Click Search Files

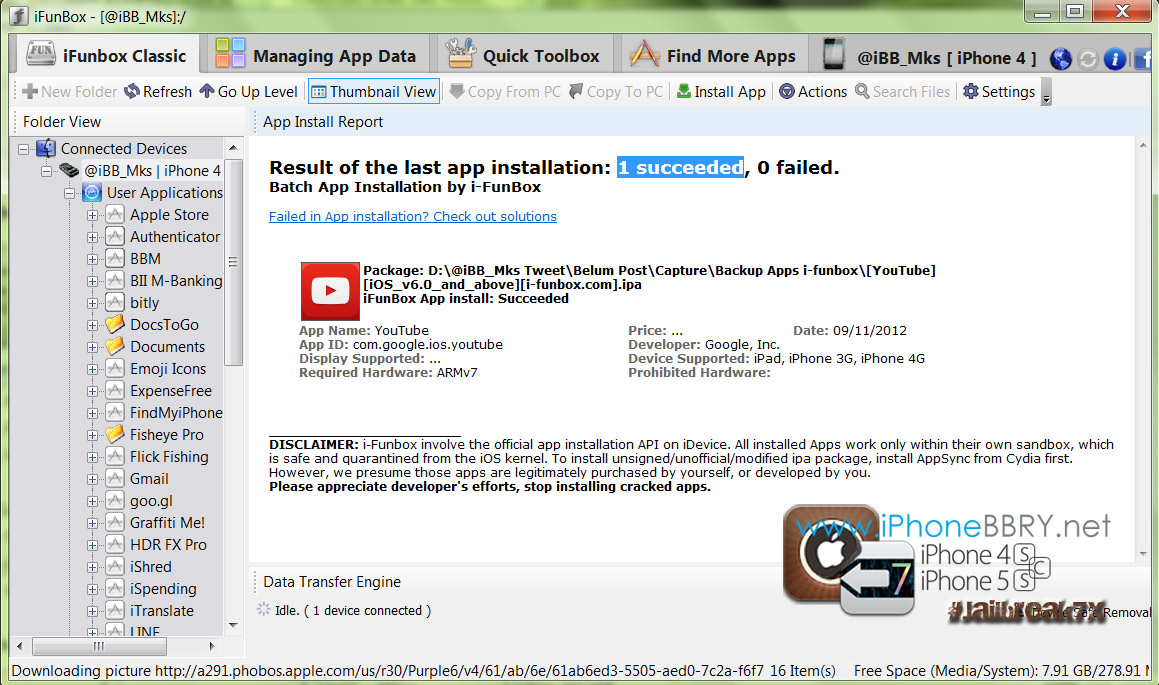(903, 92)
